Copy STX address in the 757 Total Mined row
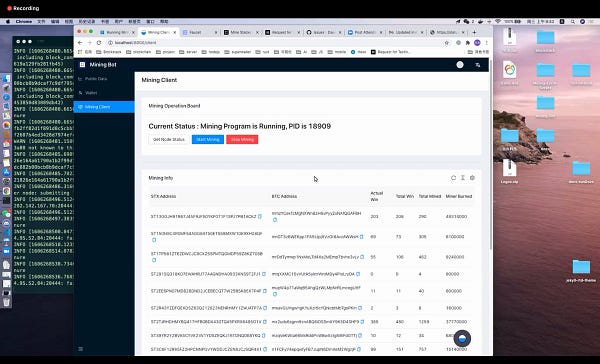 [x=265, y=349]
